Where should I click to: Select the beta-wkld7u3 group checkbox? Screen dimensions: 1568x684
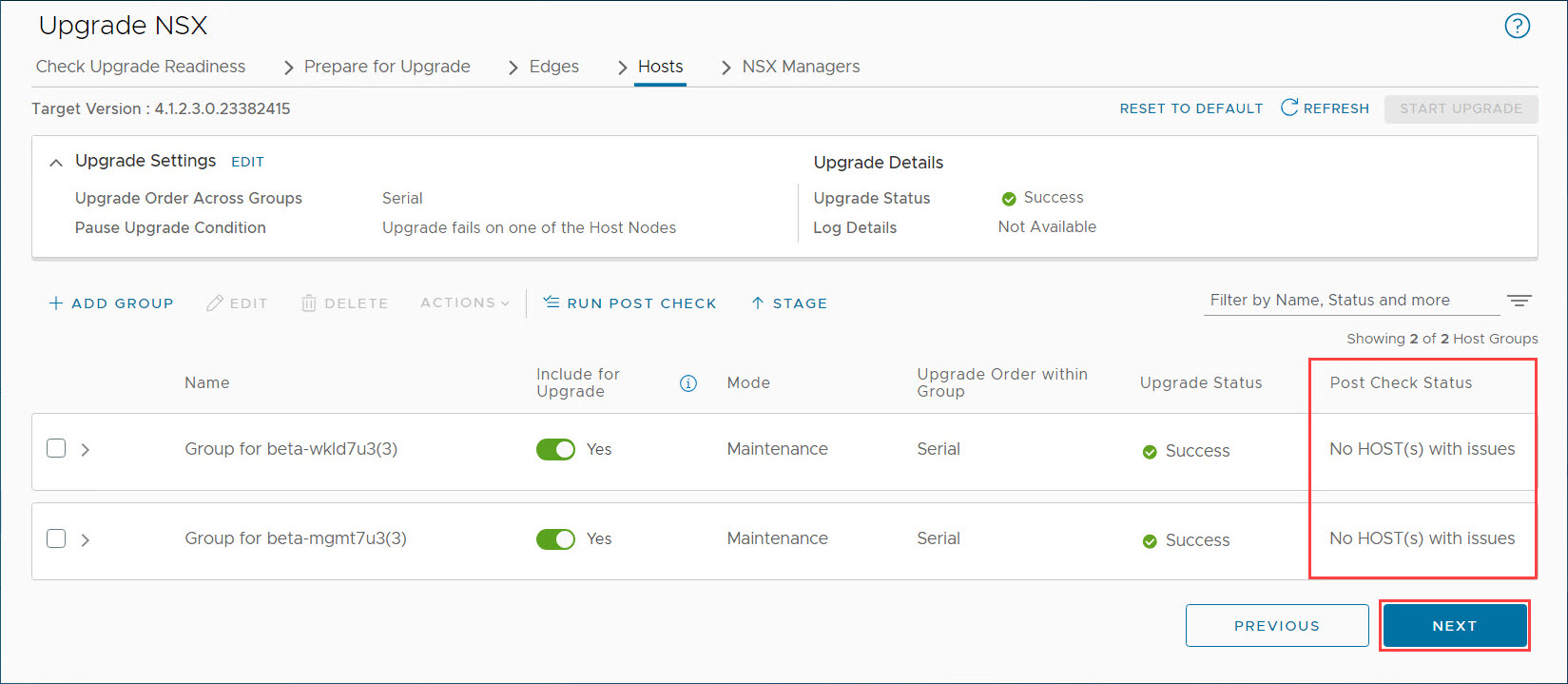(x=56, y=448)
